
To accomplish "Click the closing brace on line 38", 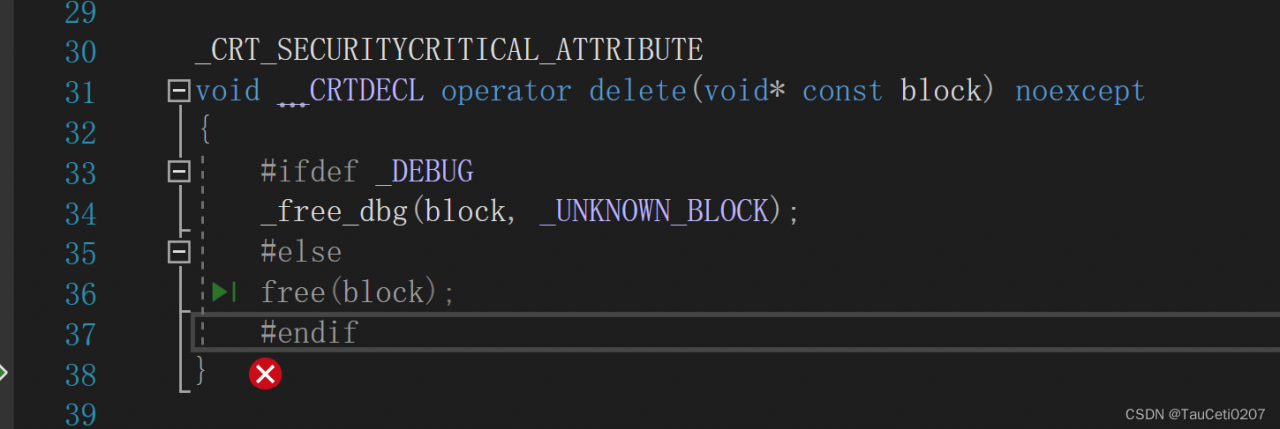I will (202, 372).
